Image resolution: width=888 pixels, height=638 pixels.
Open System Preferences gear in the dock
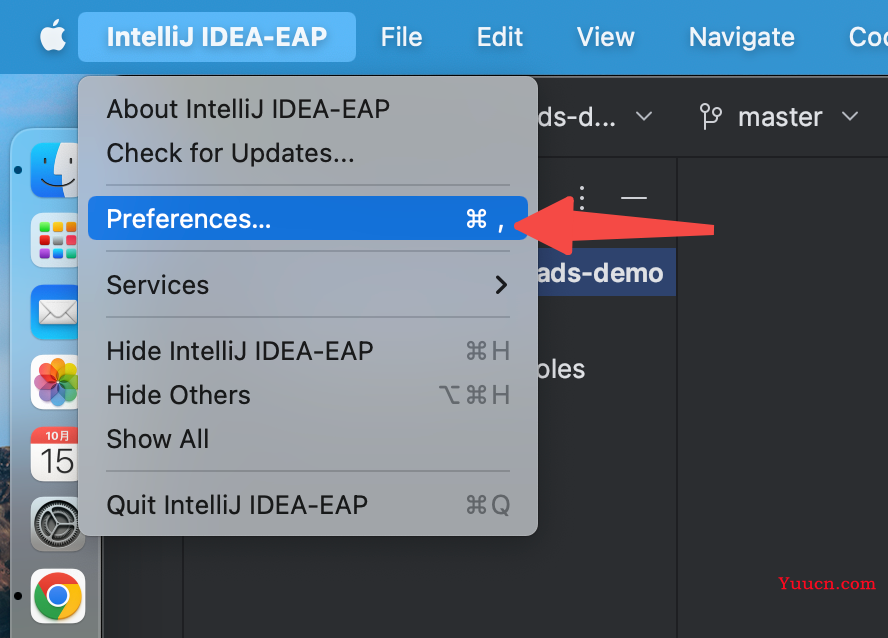[x=57, y=525]
